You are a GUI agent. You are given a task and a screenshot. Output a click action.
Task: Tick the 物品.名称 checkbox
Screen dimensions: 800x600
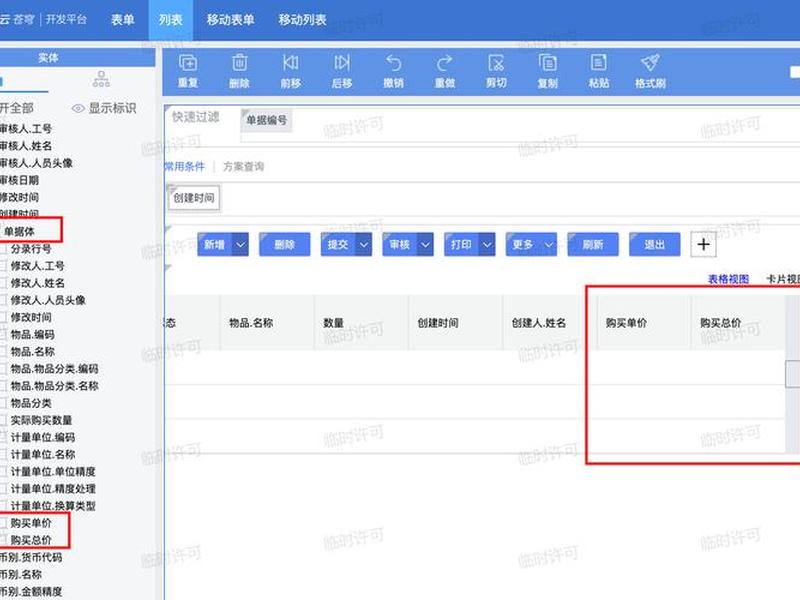pos(4,352)
